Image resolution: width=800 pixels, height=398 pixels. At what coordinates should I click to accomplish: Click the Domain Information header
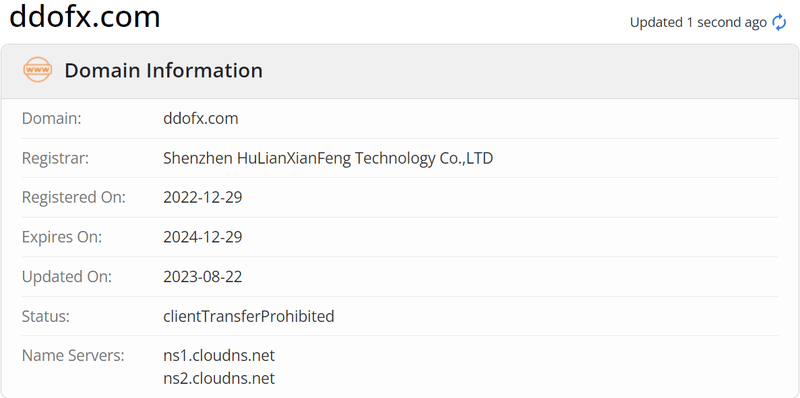[163, 70]
